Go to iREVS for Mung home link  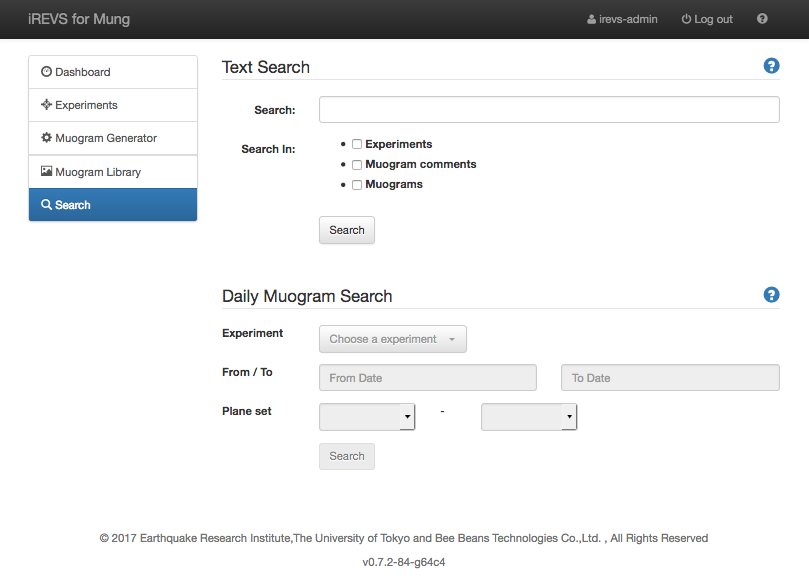point(79,19)
